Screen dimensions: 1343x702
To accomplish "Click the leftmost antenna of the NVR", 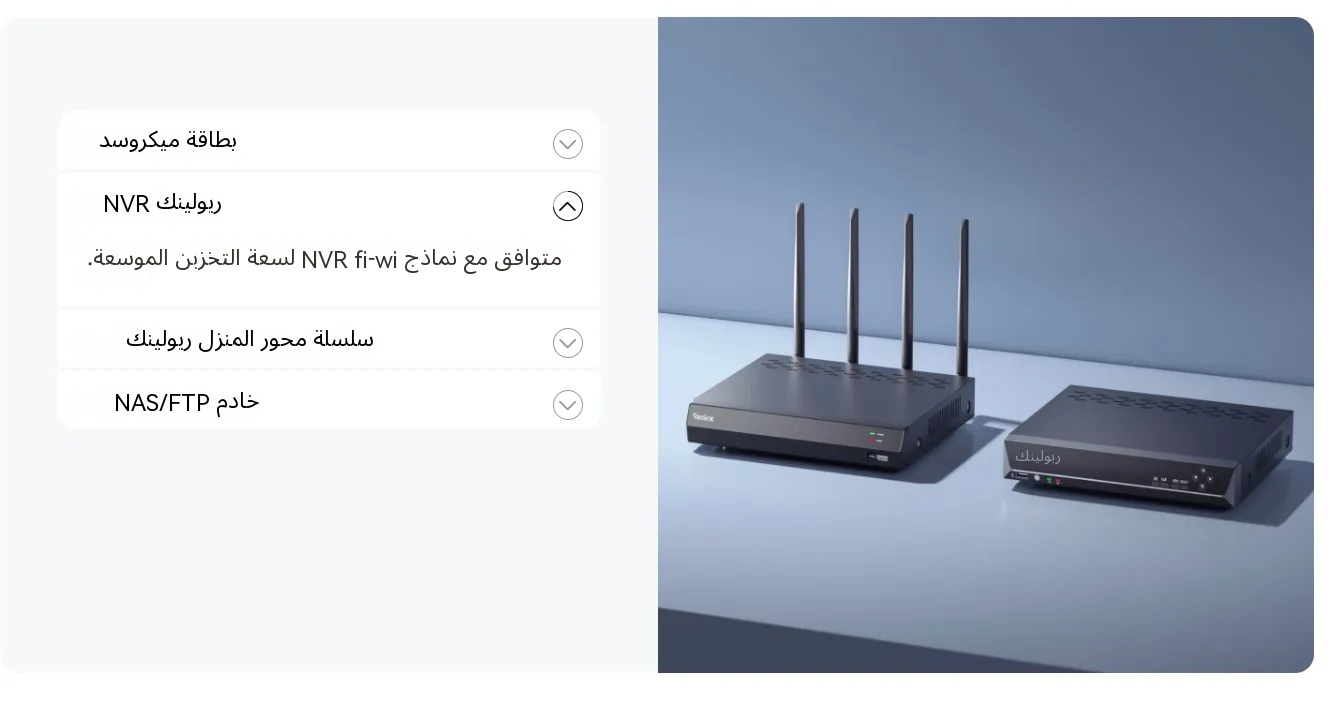I will (x=800, y=280).
